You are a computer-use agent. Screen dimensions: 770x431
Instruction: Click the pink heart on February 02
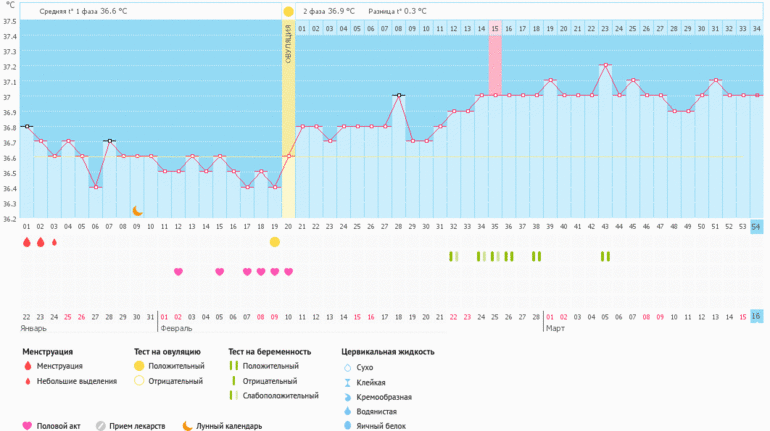178,271
